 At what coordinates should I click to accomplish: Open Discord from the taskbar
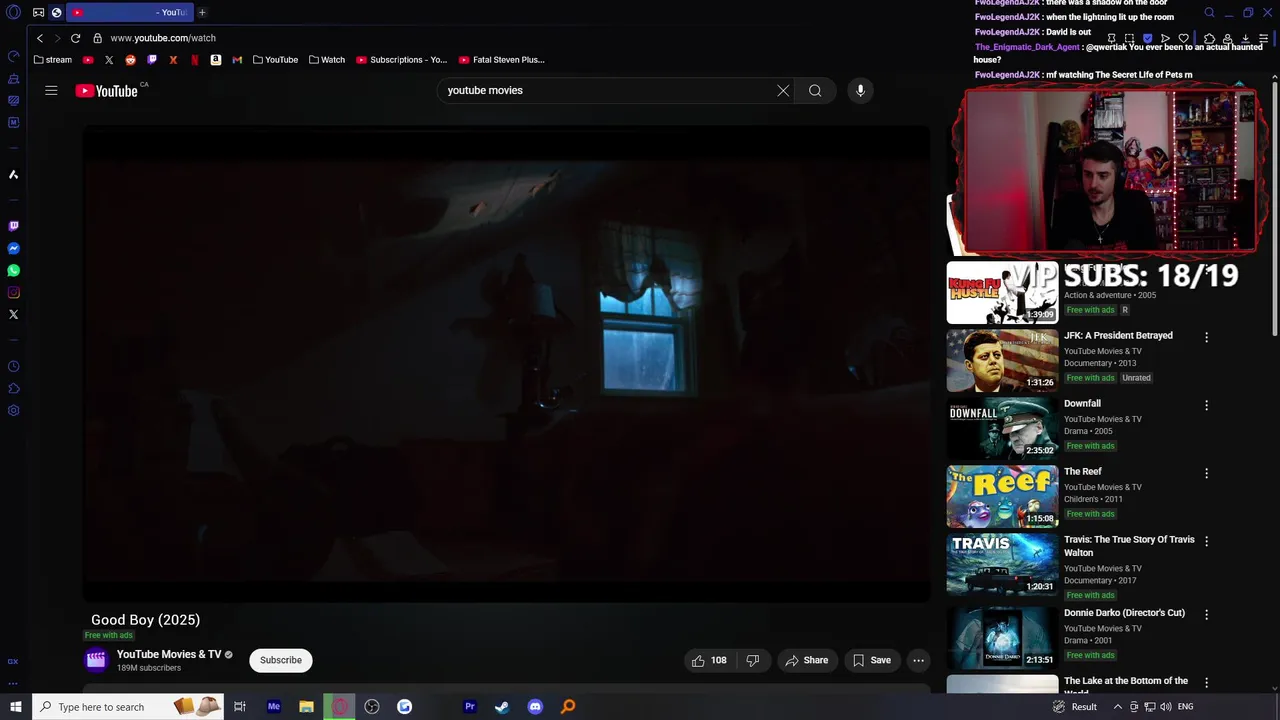tap(535, 707)
